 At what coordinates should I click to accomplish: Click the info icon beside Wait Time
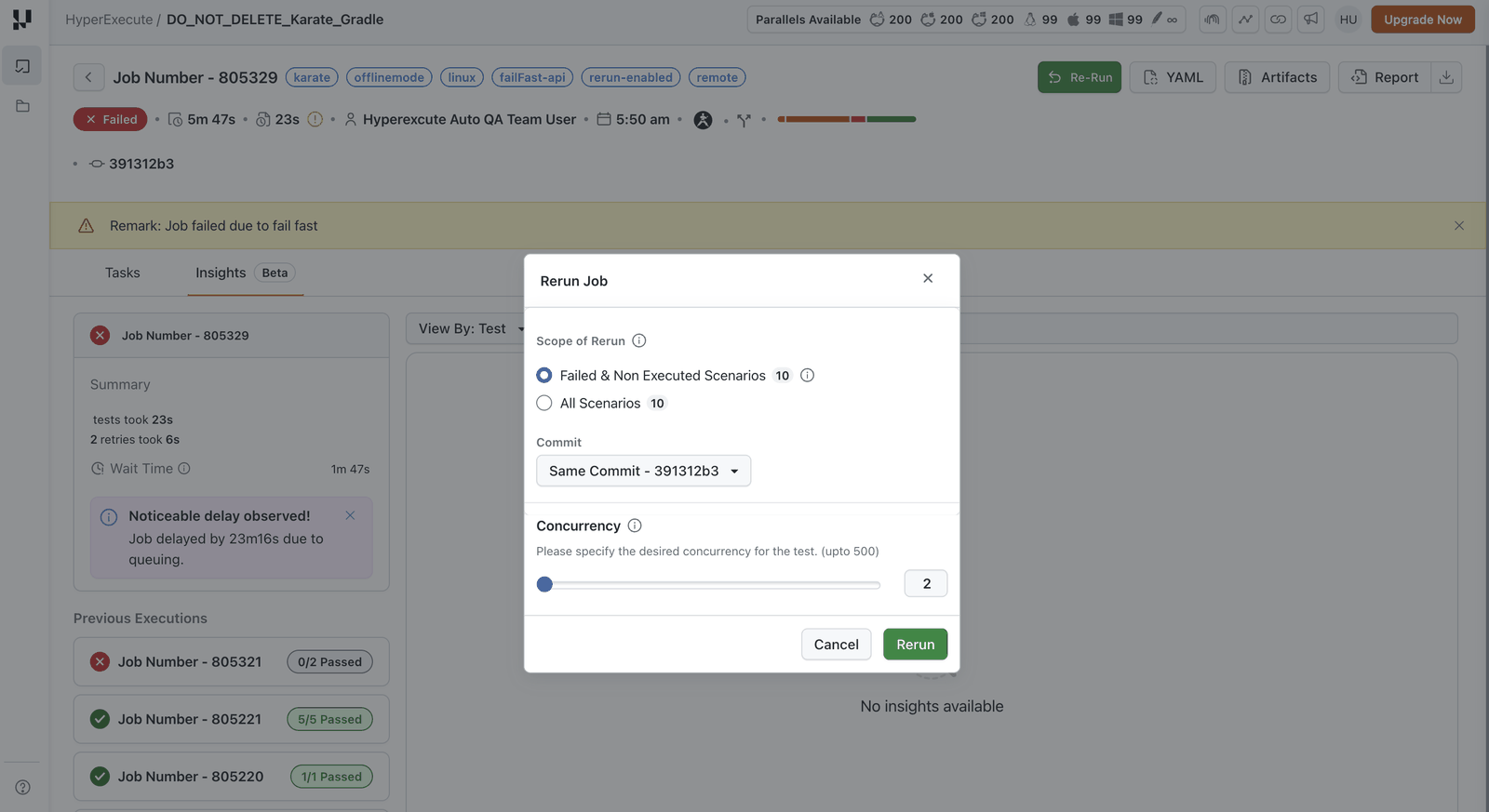184,469
